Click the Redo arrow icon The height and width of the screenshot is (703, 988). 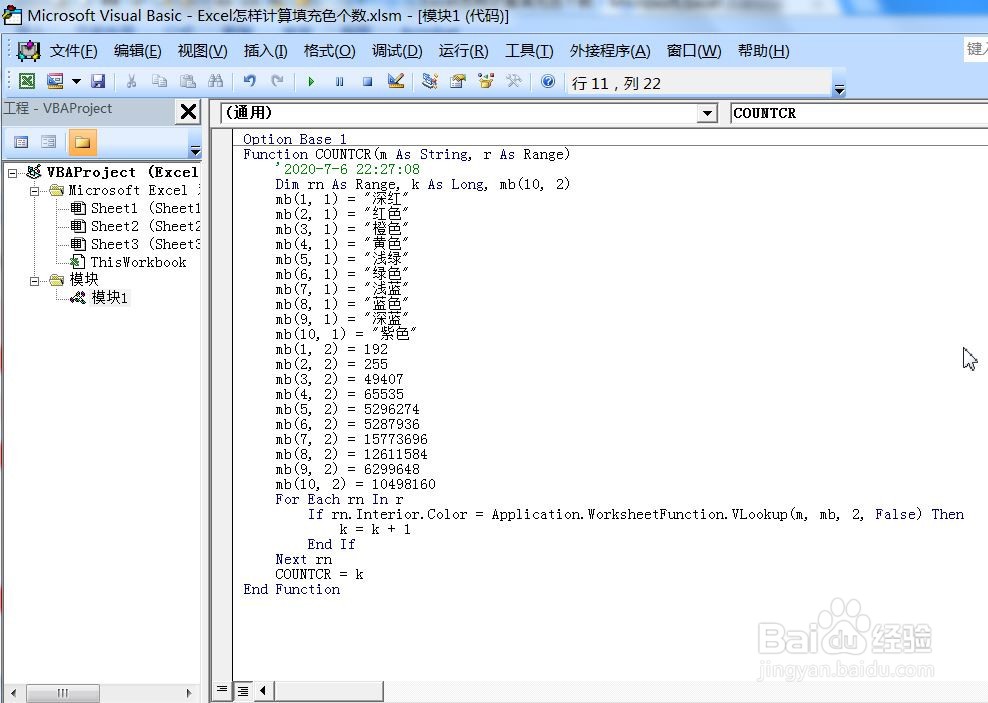pyautogui.click(x=277, y=81)
